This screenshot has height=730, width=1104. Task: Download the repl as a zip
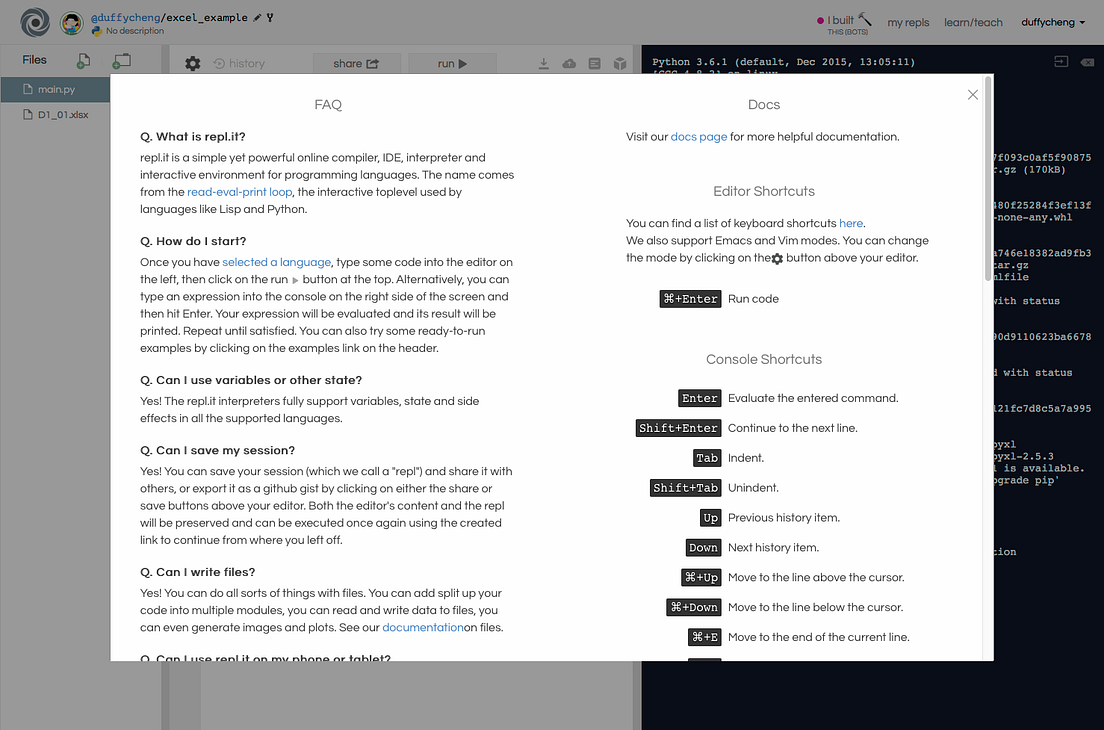(x=543, y=62)
